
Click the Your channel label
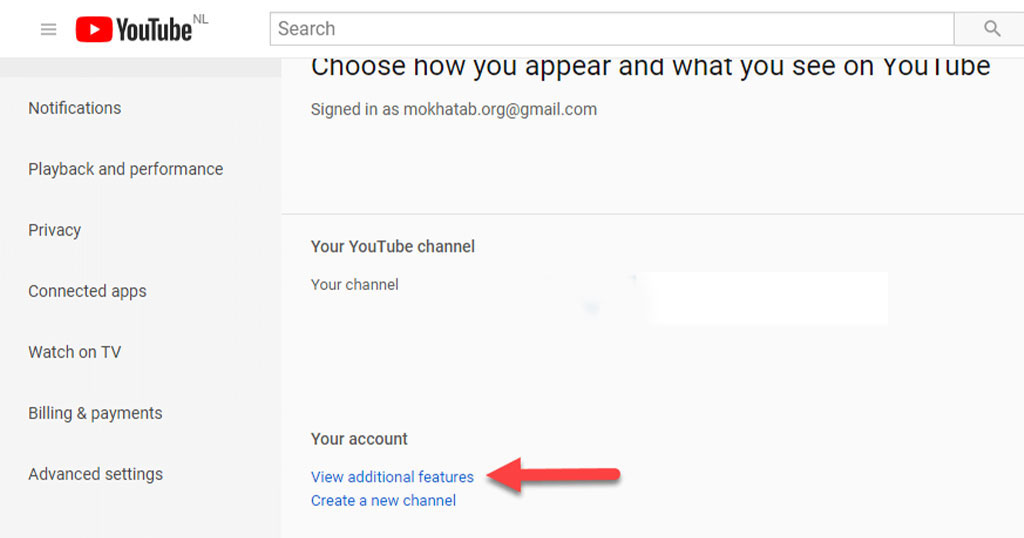[x=355, y=285]
